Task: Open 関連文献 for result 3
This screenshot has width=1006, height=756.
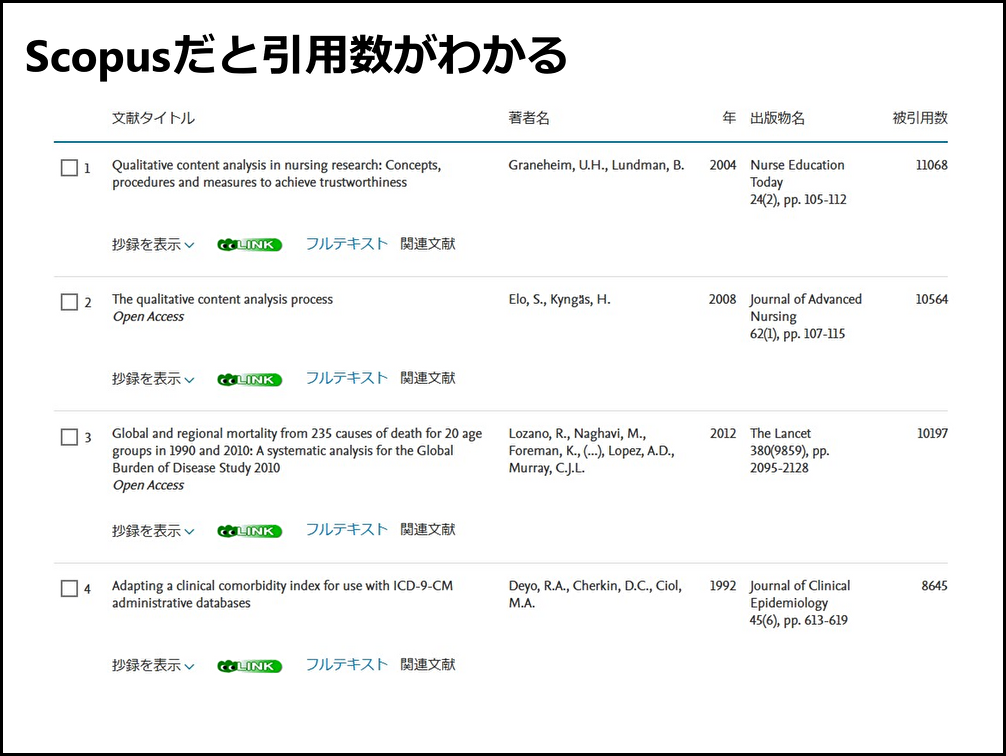Action: (x=427, y=529)
